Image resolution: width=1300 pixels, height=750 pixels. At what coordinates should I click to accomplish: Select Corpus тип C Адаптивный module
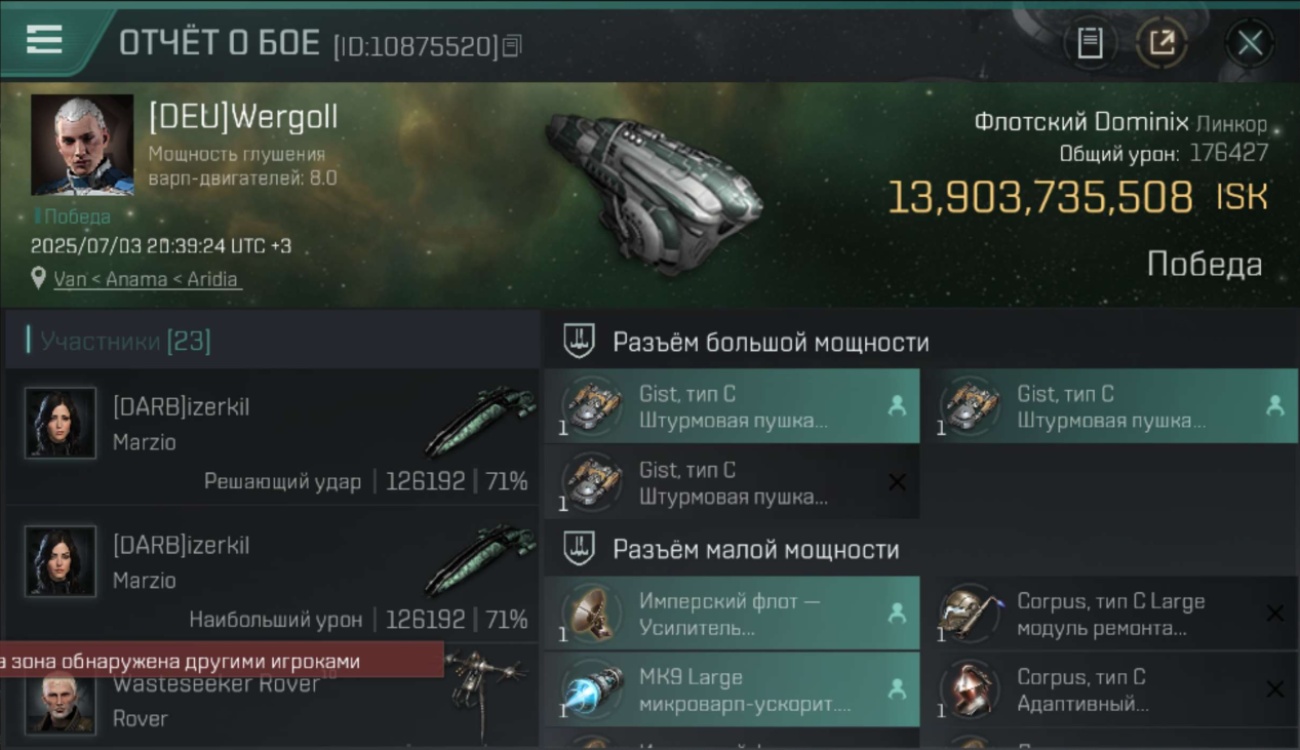click(x=1111, y=689)
